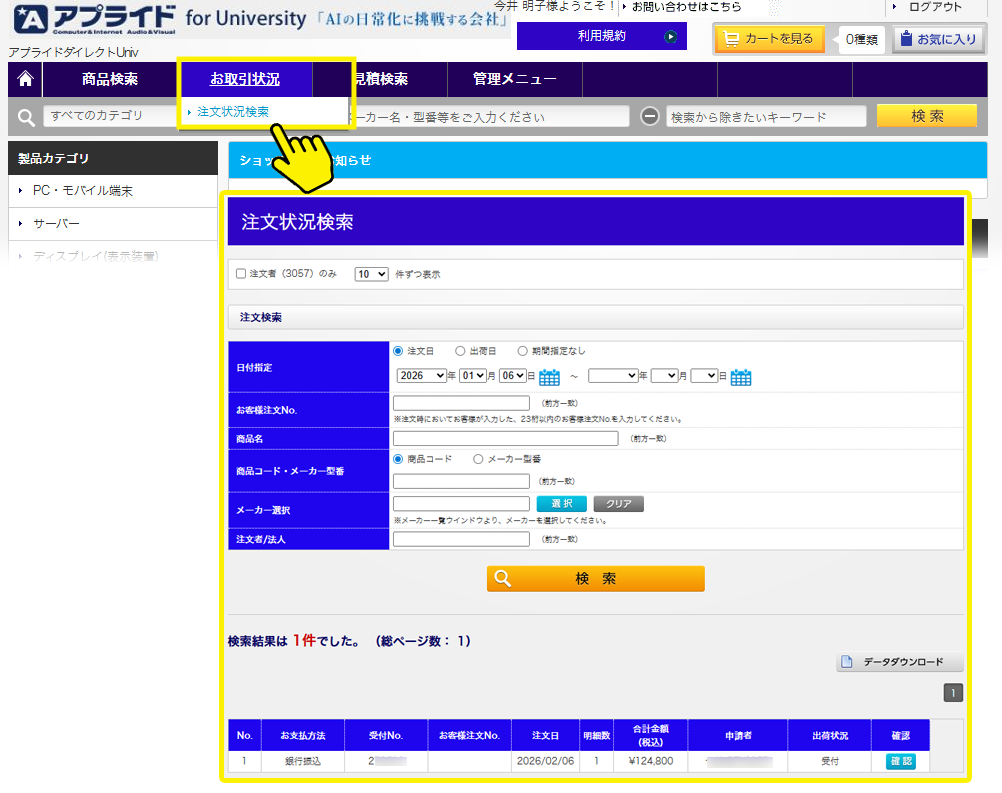Image resolution: width=1002 pixels, height=793 pixels.
Task: Click the 確認 button in results row
Action: (x=900, y=762)
